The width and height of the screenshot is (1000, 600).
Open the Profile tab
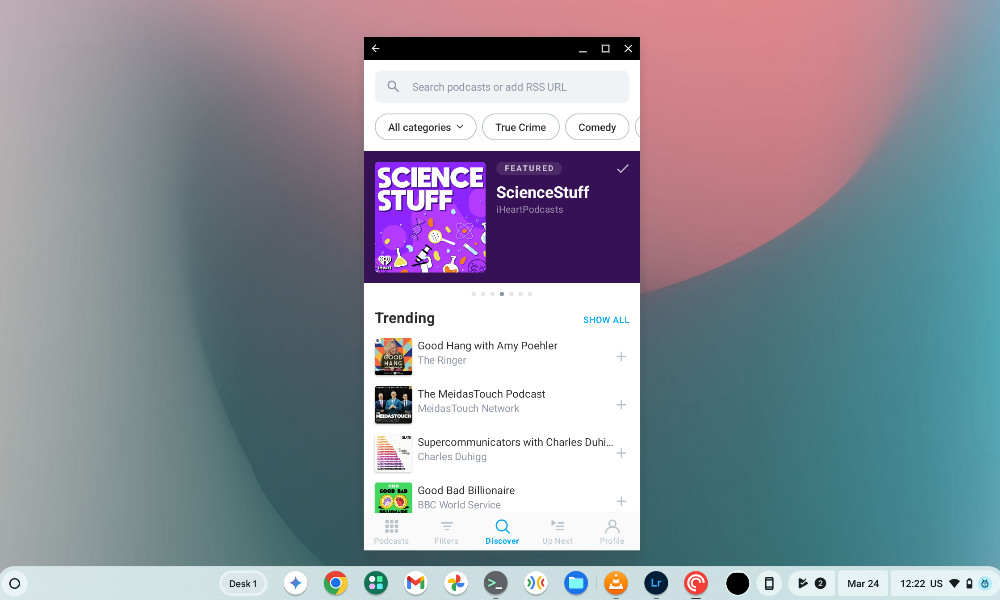point(612,532)
